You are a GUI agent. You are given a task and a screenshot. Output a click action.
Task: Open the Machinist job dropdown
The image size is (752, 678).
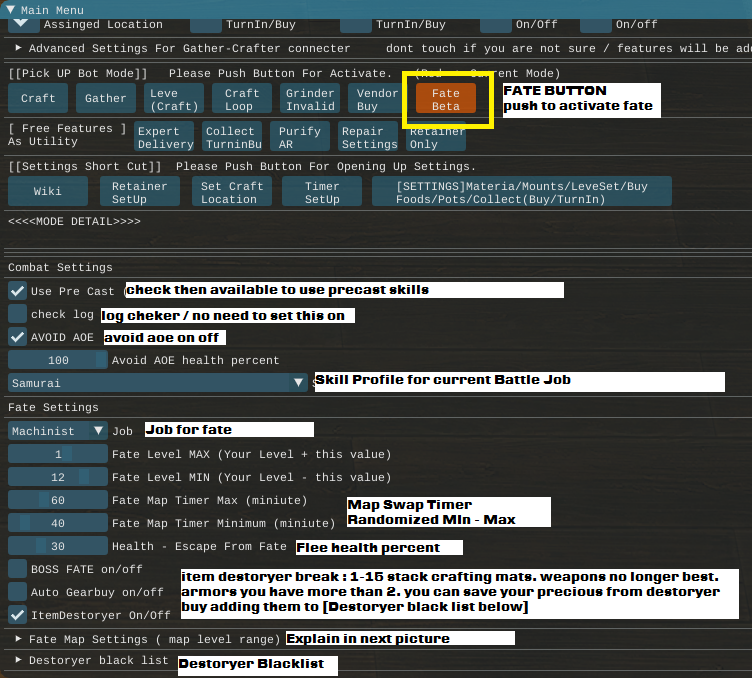point(58,430)
